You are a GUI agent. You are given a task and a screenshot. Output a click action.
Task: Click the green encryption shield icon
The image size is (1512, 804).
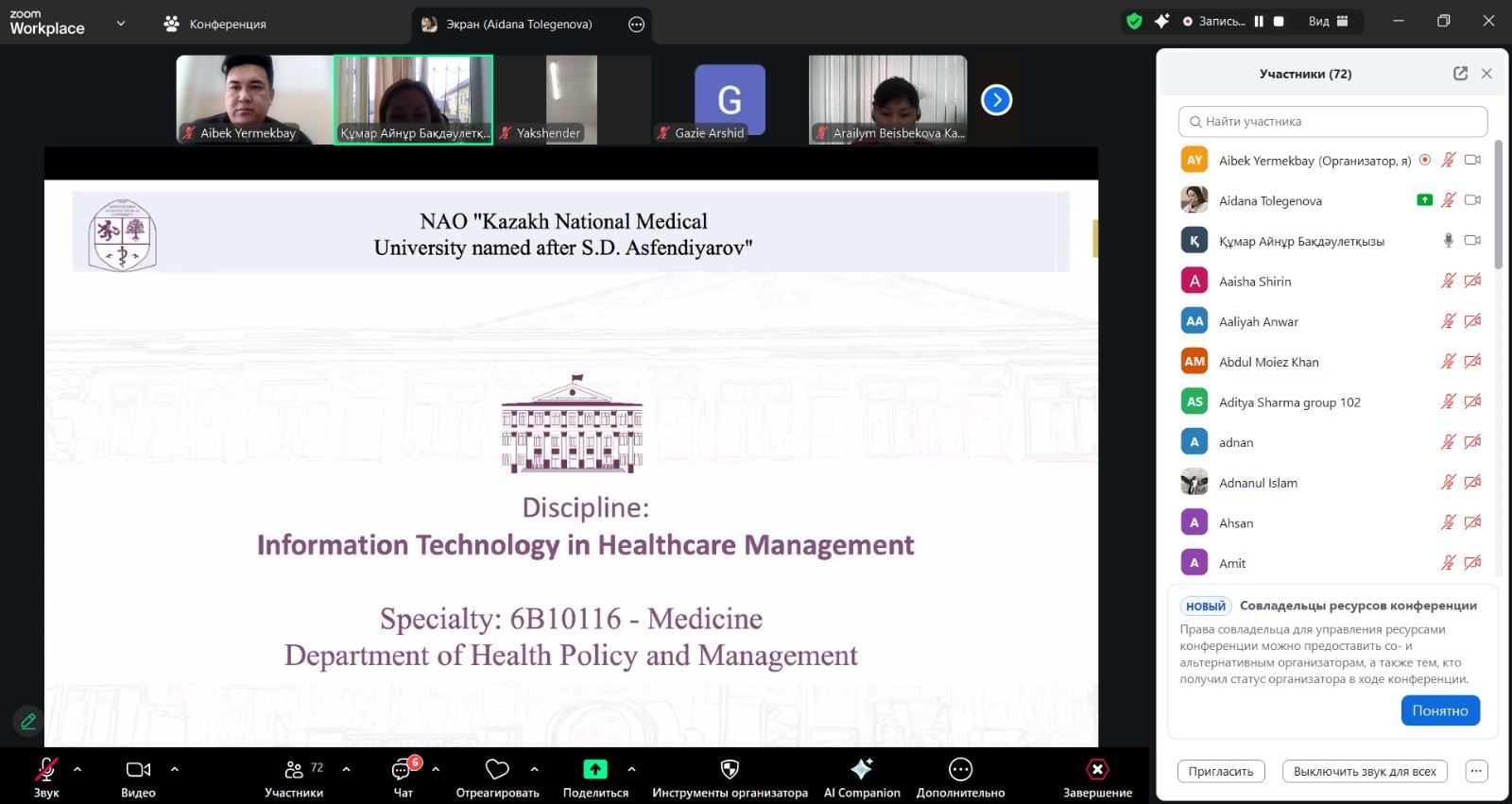pos(1134,21)
